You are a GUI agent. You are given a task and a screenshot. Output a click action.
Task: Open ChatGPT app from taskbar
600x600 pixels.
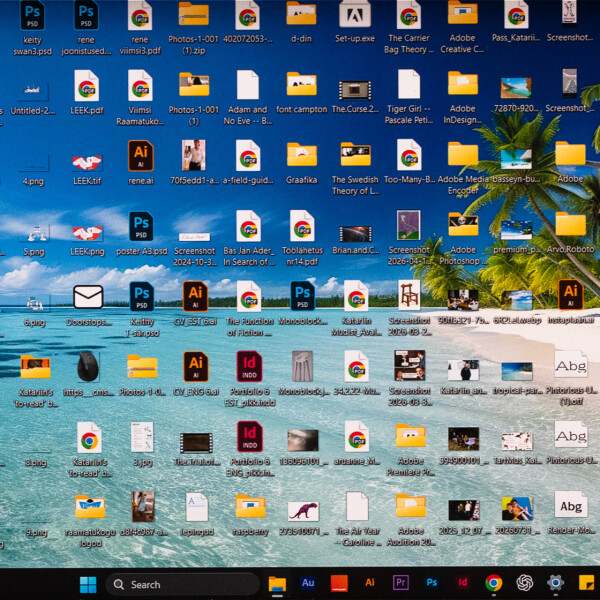click(x=525, y=583)
